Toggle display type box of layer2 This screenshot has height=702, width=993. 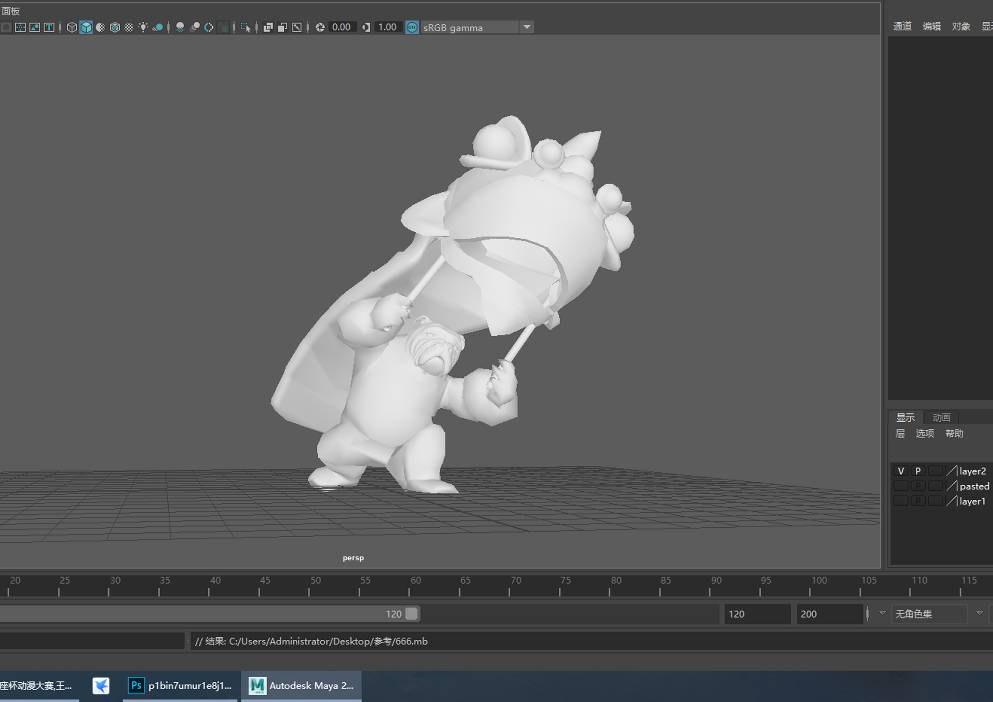point(935,471)
